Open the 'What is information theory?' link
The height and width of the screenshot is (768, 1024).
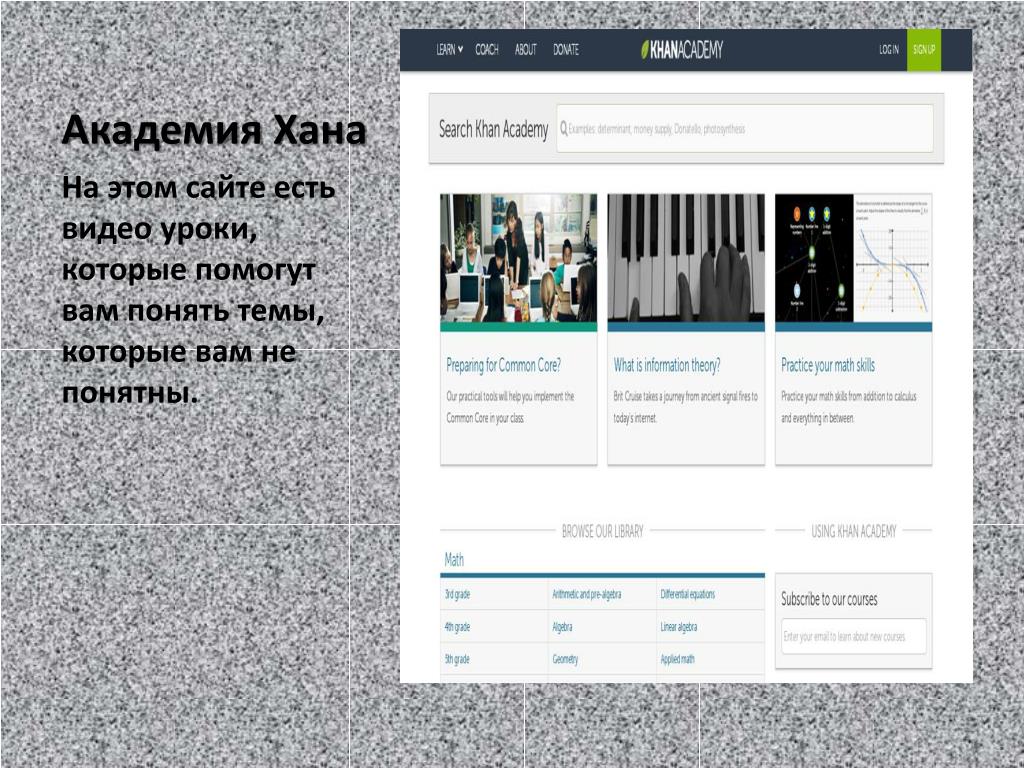coord(667,366)
